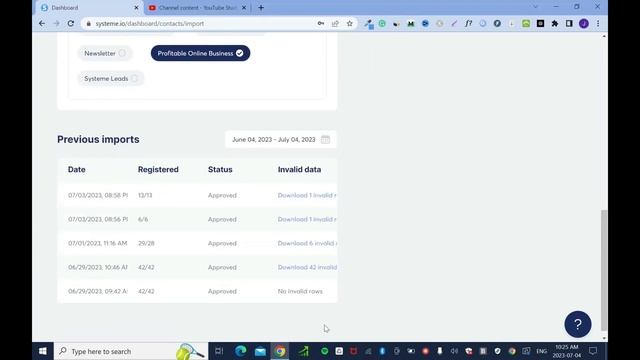Click the share page icon in address bar

pos(335,24)
